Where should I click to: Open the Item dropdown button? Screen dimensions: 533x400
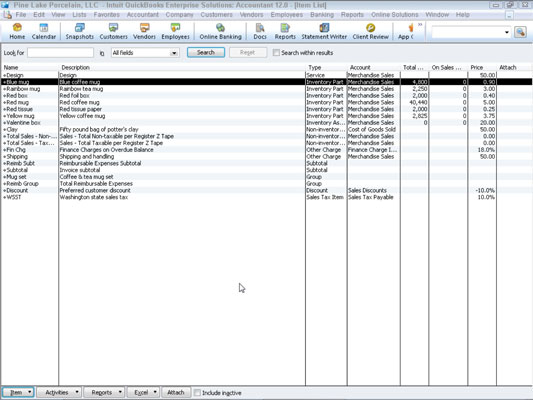(x=18, y=392)
